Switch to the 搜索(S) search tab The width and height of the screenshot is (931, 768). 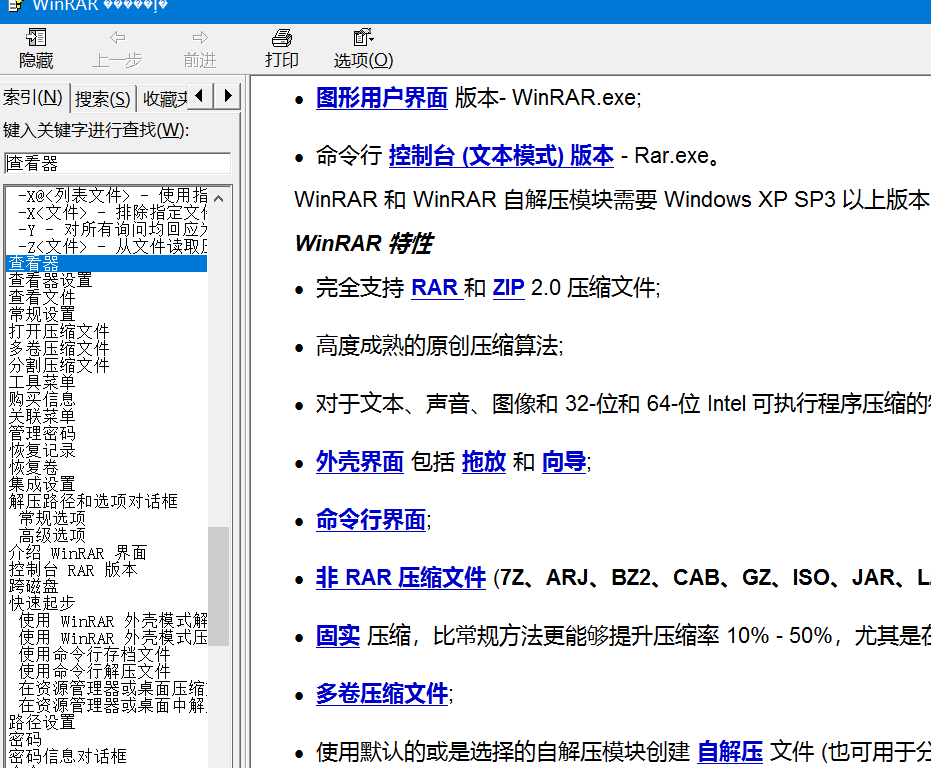pos(103,98)
